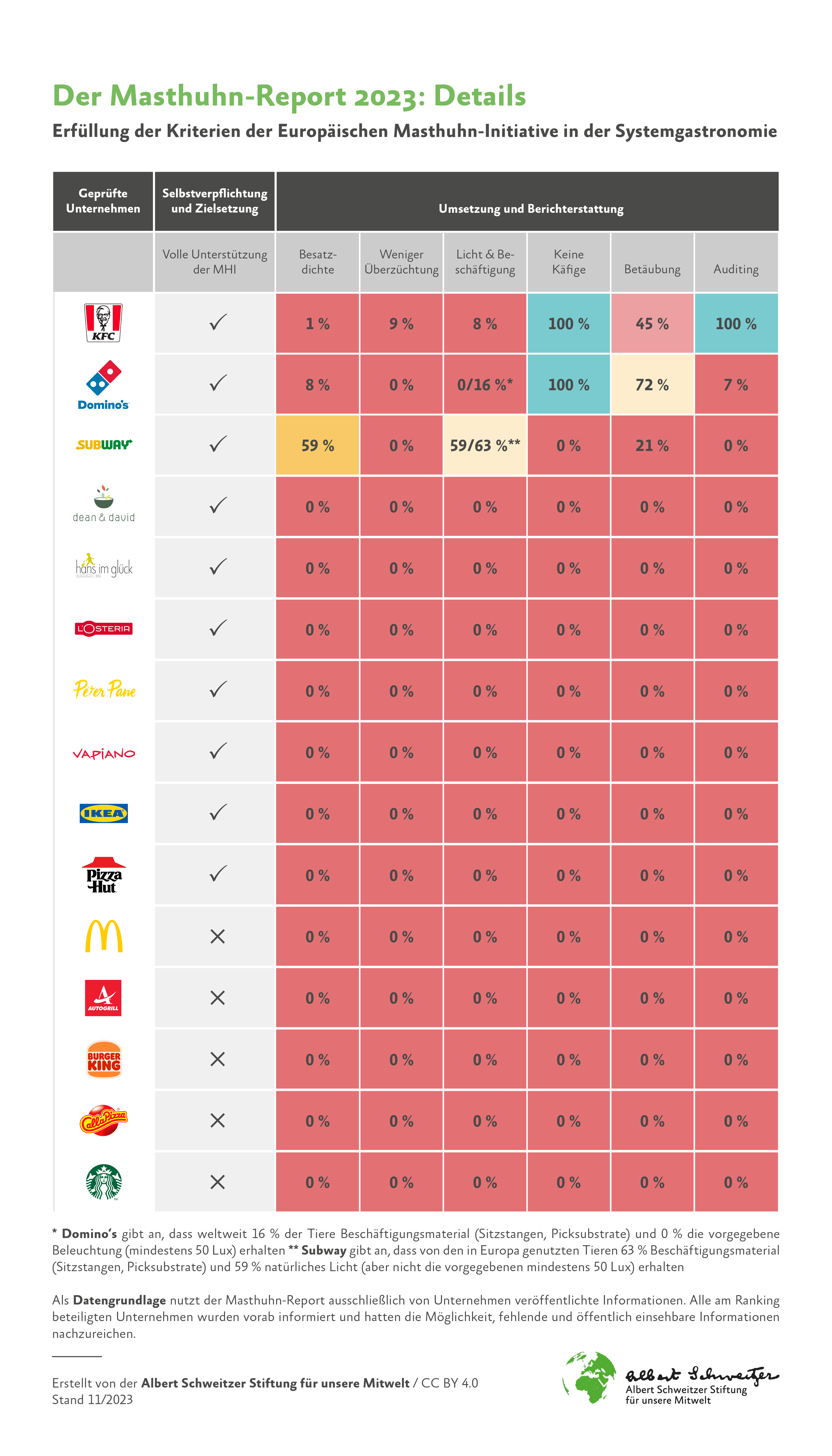
Task: Click the bold Datengrundlage word in the footnote
Action: coord(120,1300)
